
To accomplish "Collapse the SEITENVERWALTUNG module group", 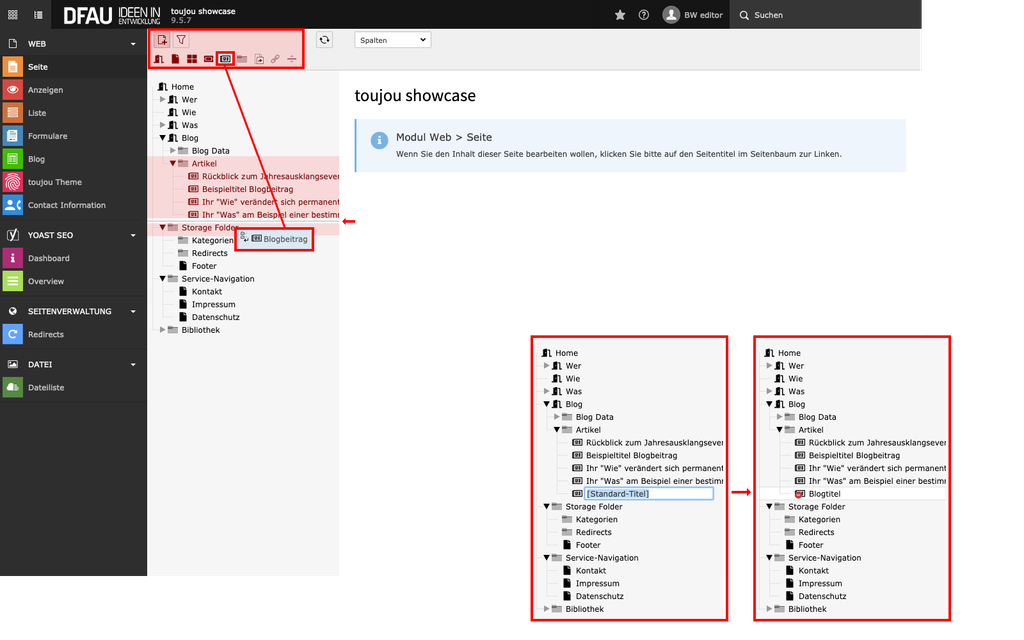I will point(133,311).
